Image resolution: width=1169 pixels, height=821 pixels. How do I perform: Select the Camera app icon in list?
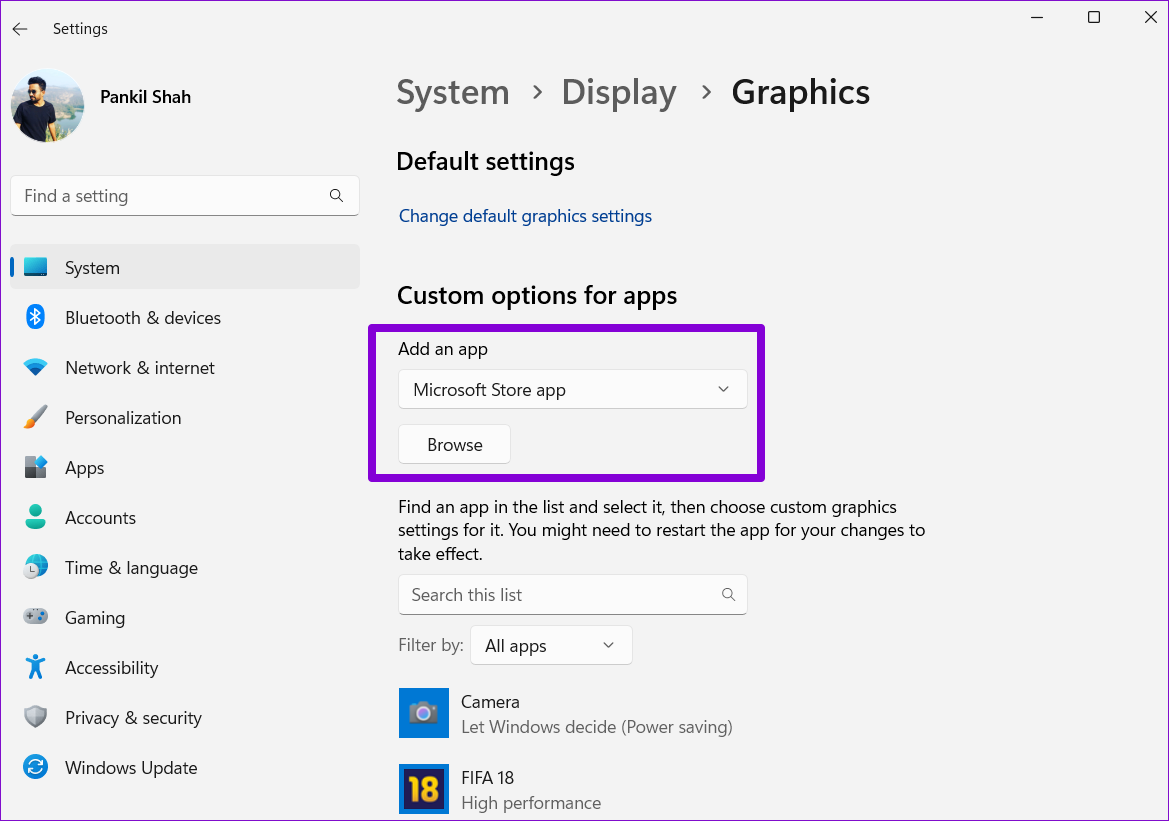pos(424,713)
